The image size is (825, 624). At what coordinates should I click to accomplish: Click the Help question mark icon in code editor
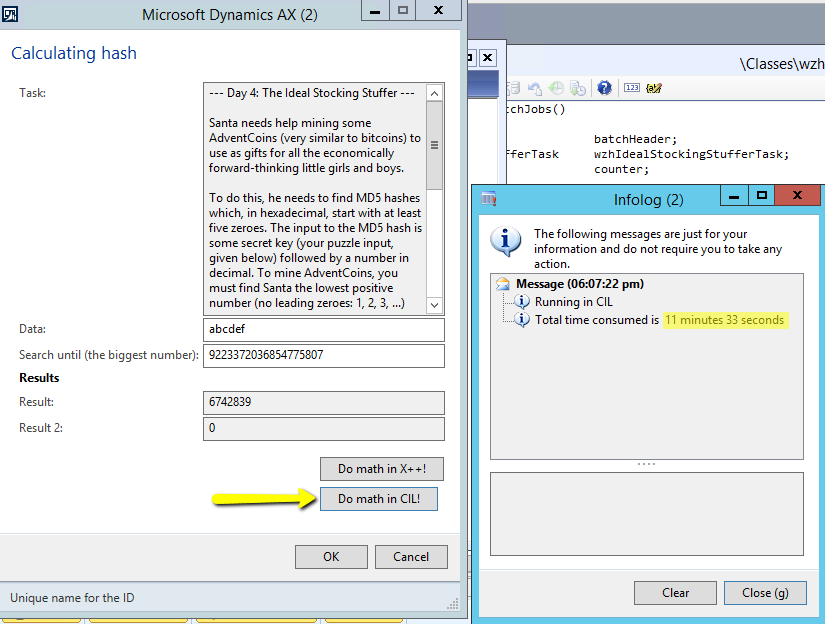coord(604,88)
